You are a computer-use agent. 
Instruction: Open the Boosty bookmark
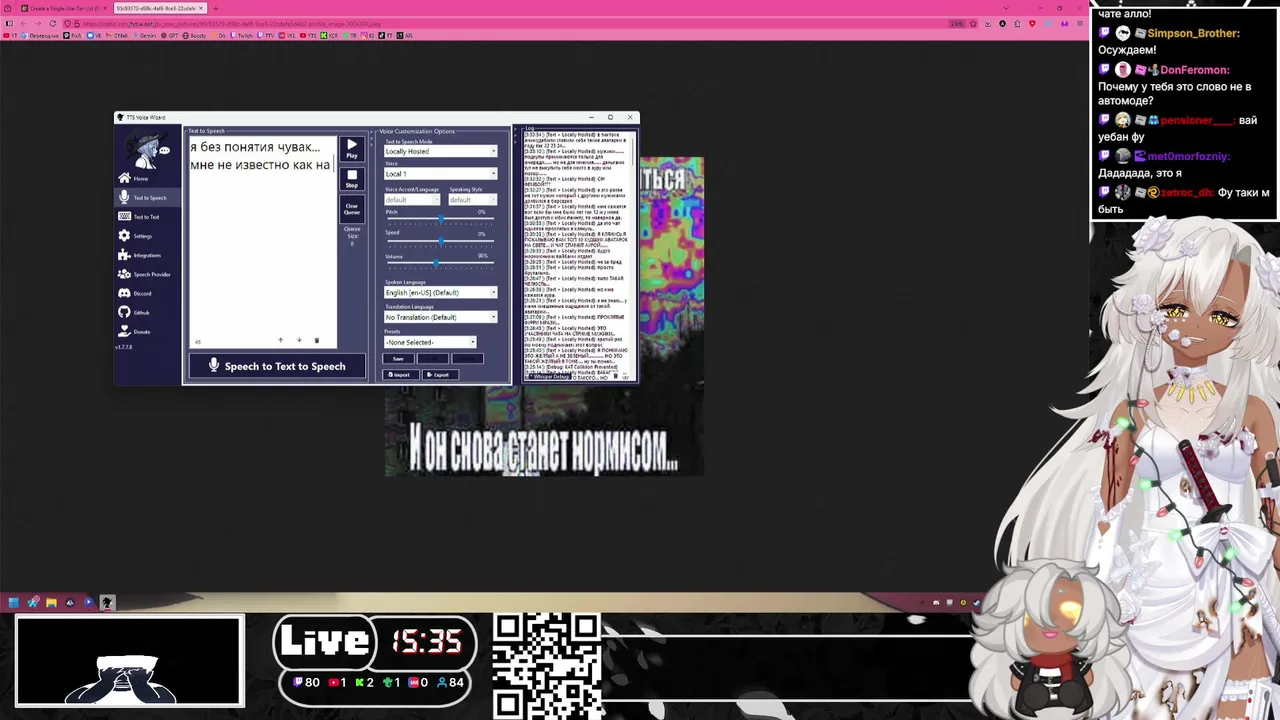pos(195,35)
